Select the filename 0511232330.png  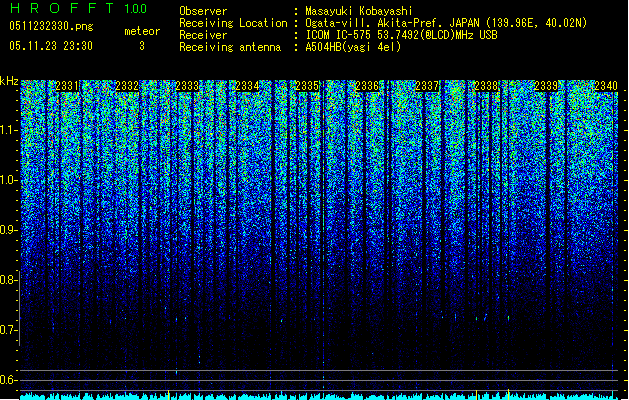coord(51,26)
